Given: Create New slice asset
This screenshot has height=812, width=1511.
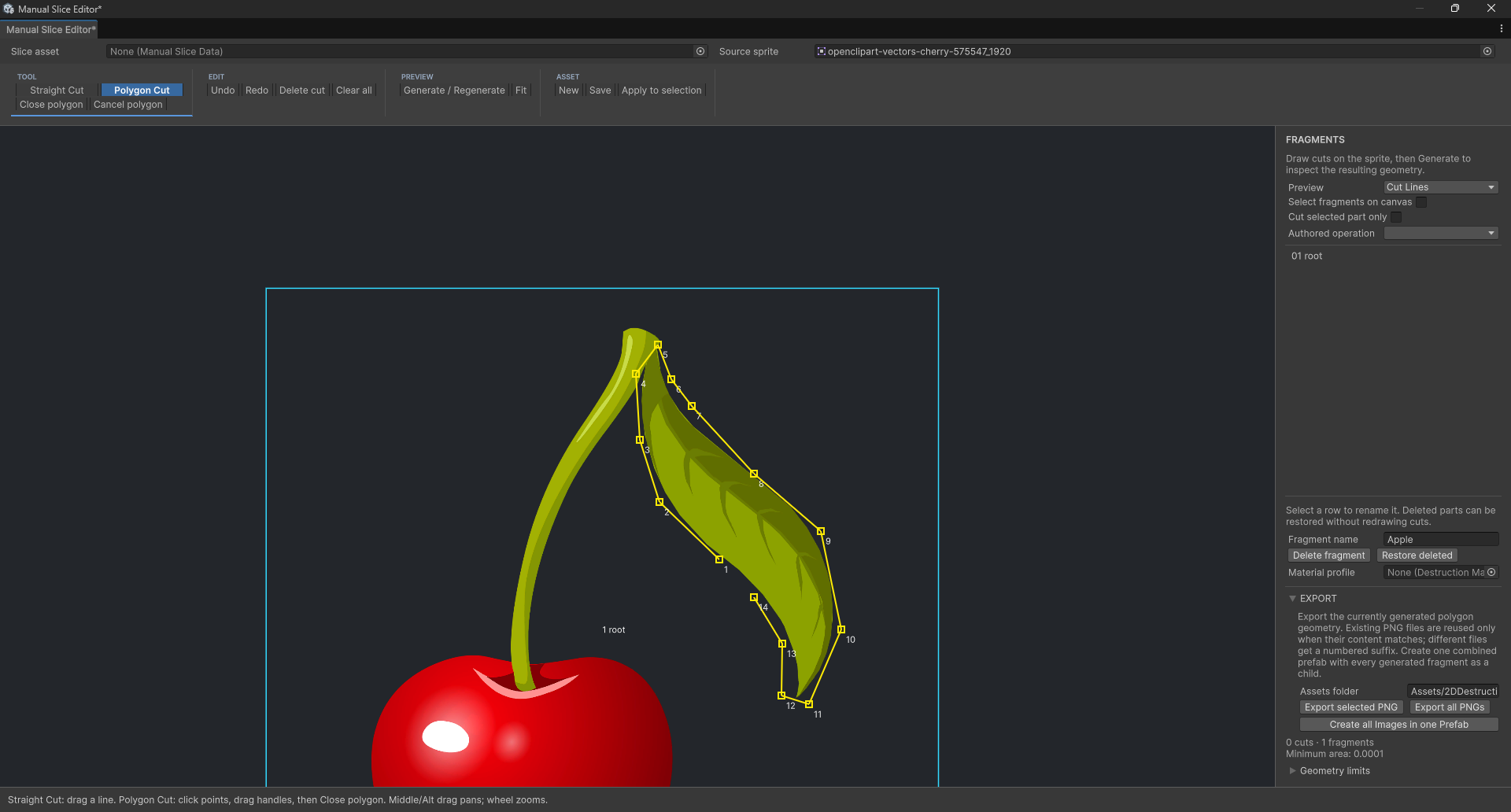Looking at the screenshot, I should (x=568, y=90).
